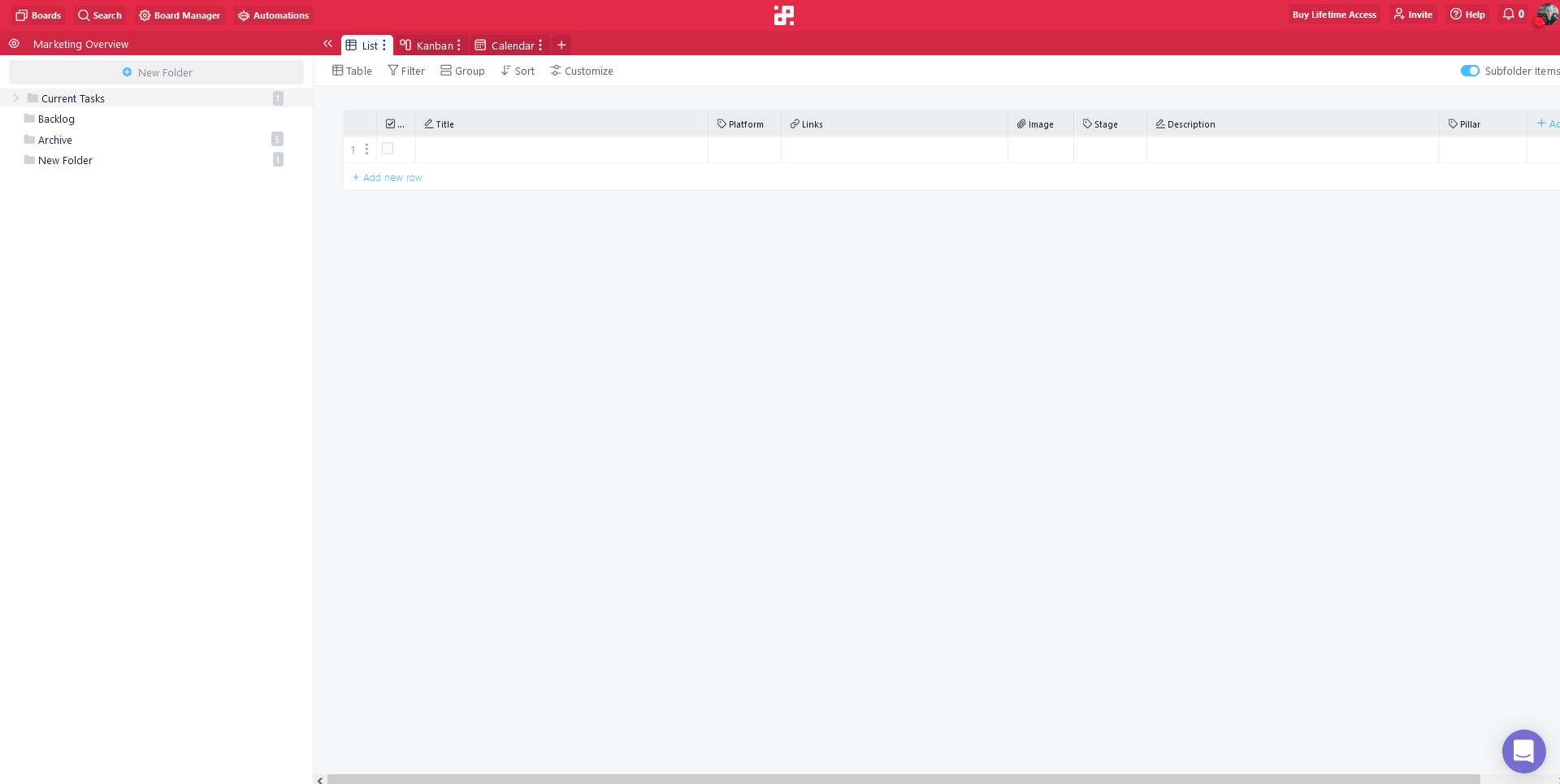Click the add column plus icon
Screen dimensions: 1560x784
(x=1541, y=123)
